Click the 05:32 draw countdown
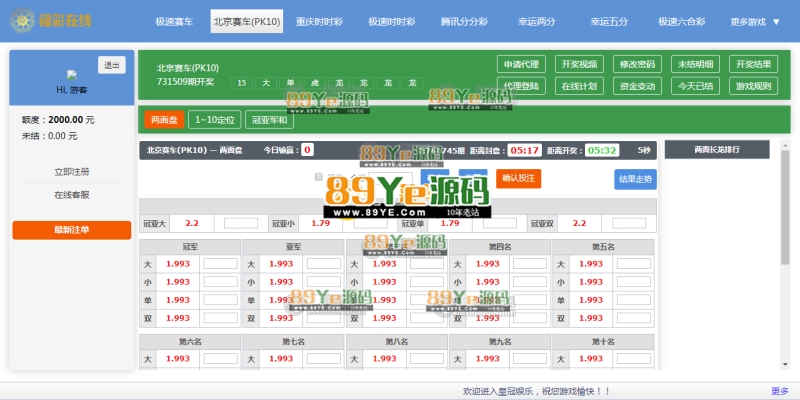The height and width of the screenshot is (400, 800). coord(602,150)
